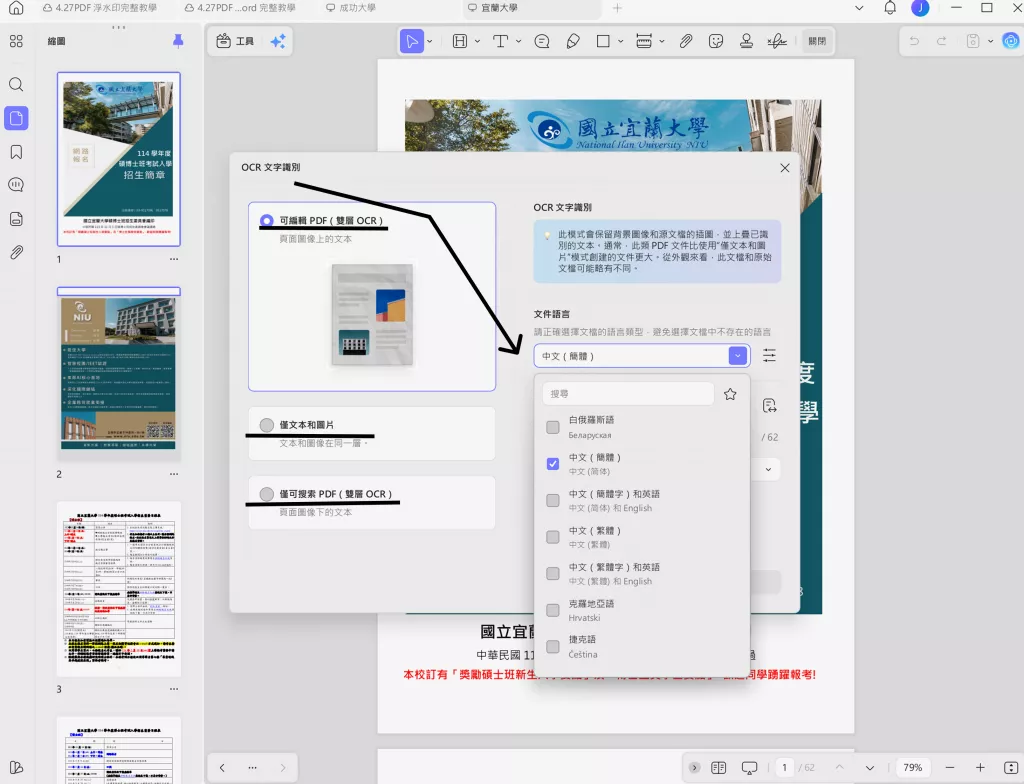Select the stamp tool

[746, 41]
